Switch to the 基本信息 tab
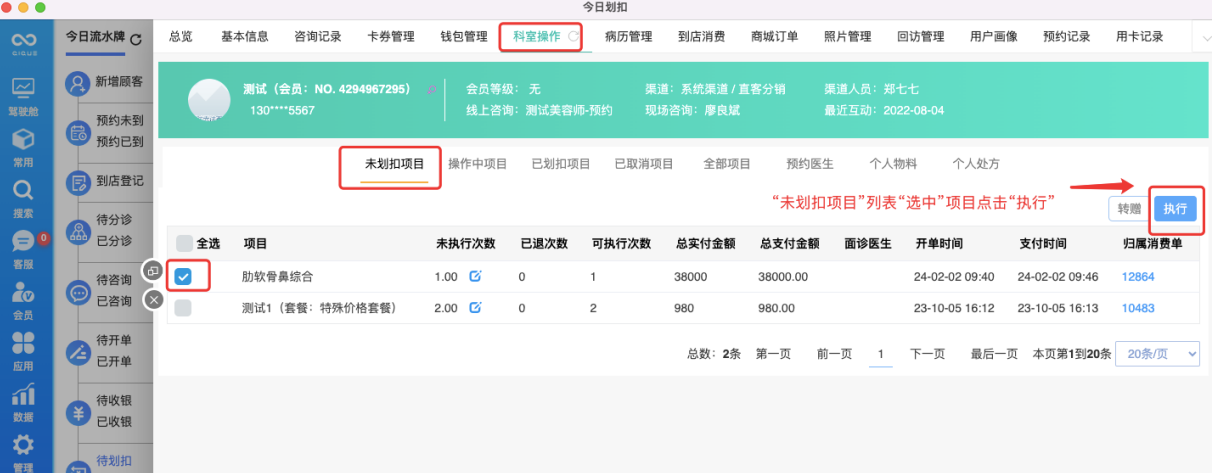Screen dimensions: 1212x473 click(245, 37)
